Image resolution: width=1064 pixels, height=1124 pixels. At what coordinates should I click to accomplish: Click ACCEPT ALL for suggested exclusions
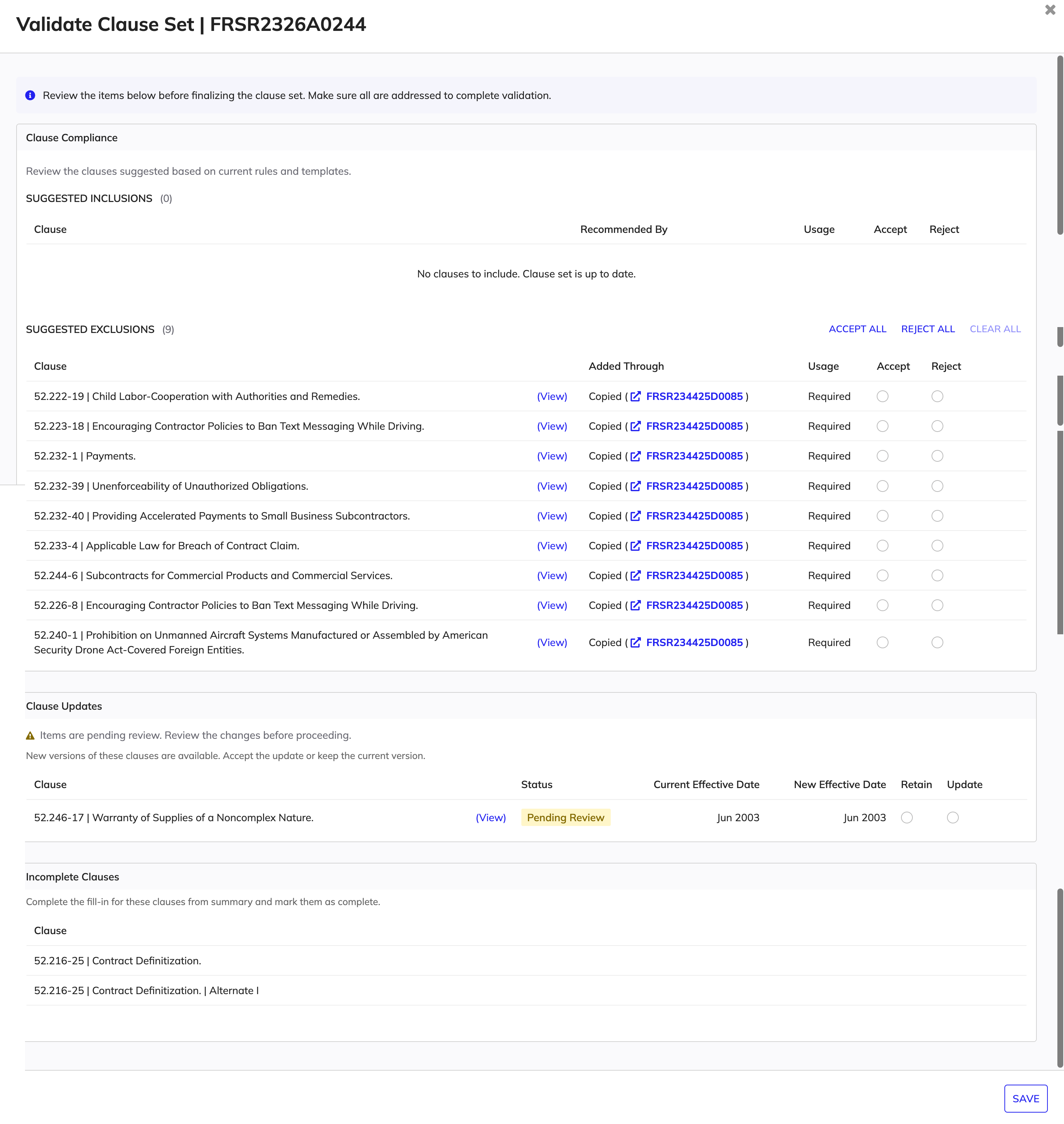[858, 329]
